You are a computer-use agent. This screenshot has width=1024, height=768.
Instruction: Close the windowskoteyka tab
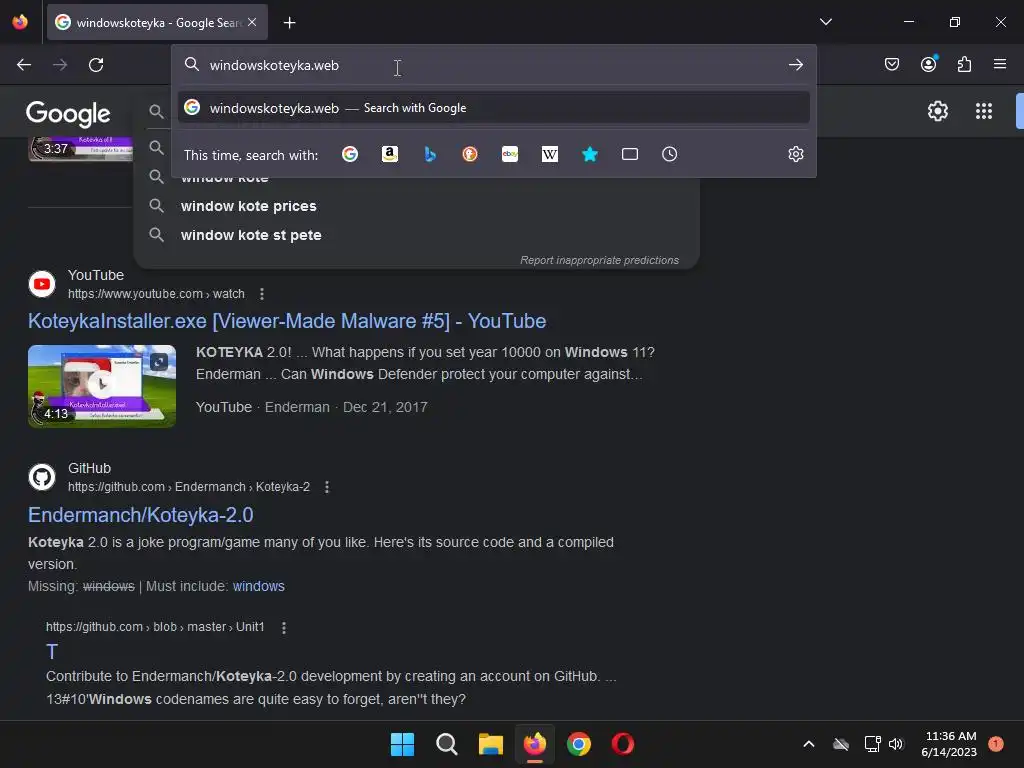tap(252, 22)
